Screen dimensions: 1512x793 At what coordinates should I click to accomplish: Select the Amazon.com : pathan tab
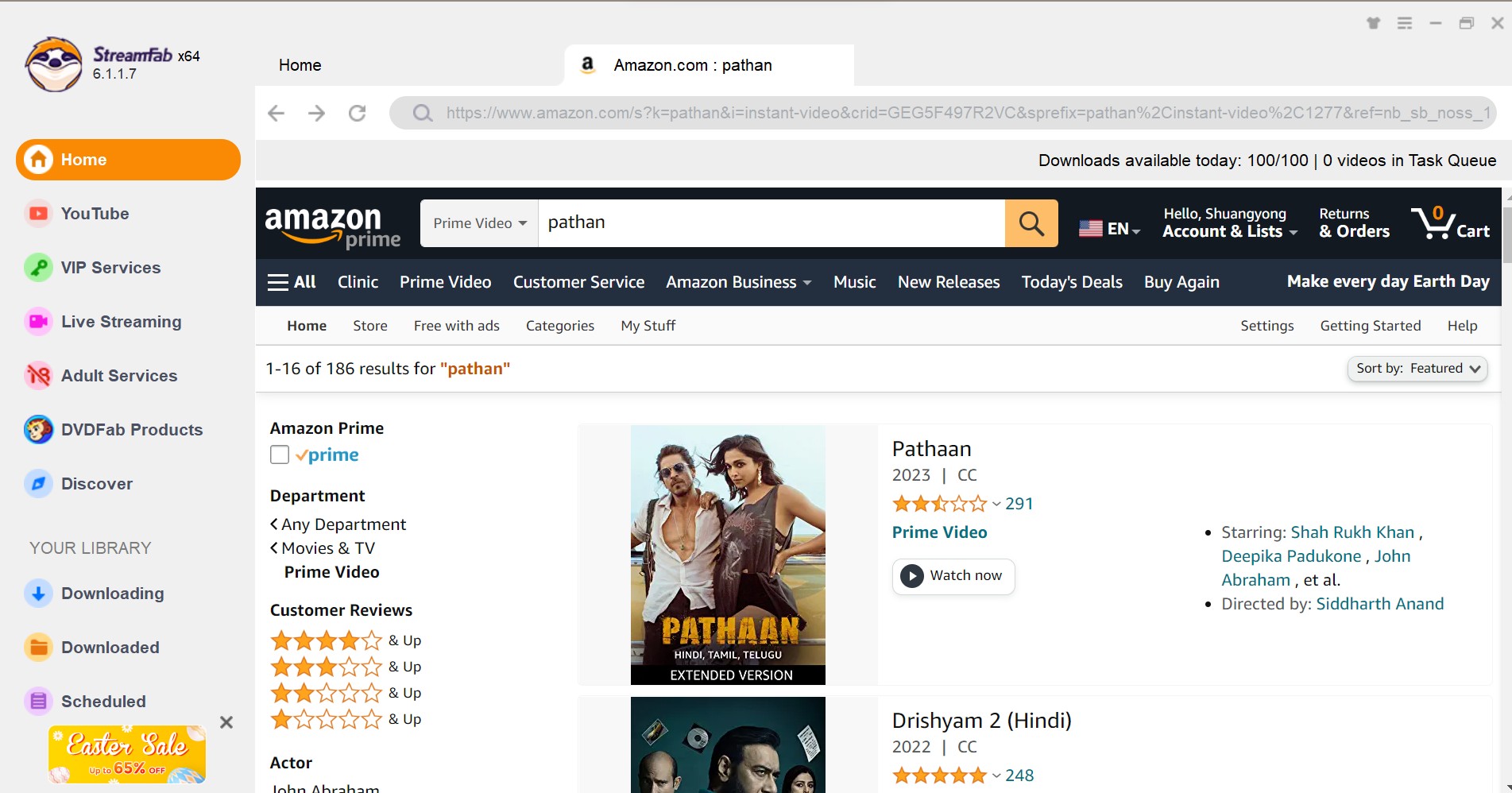(x=709, y=65)
